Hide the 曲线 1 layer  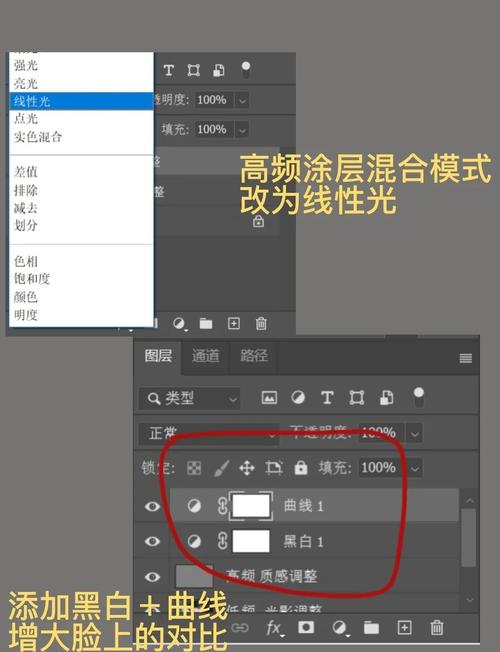[152, 506]
